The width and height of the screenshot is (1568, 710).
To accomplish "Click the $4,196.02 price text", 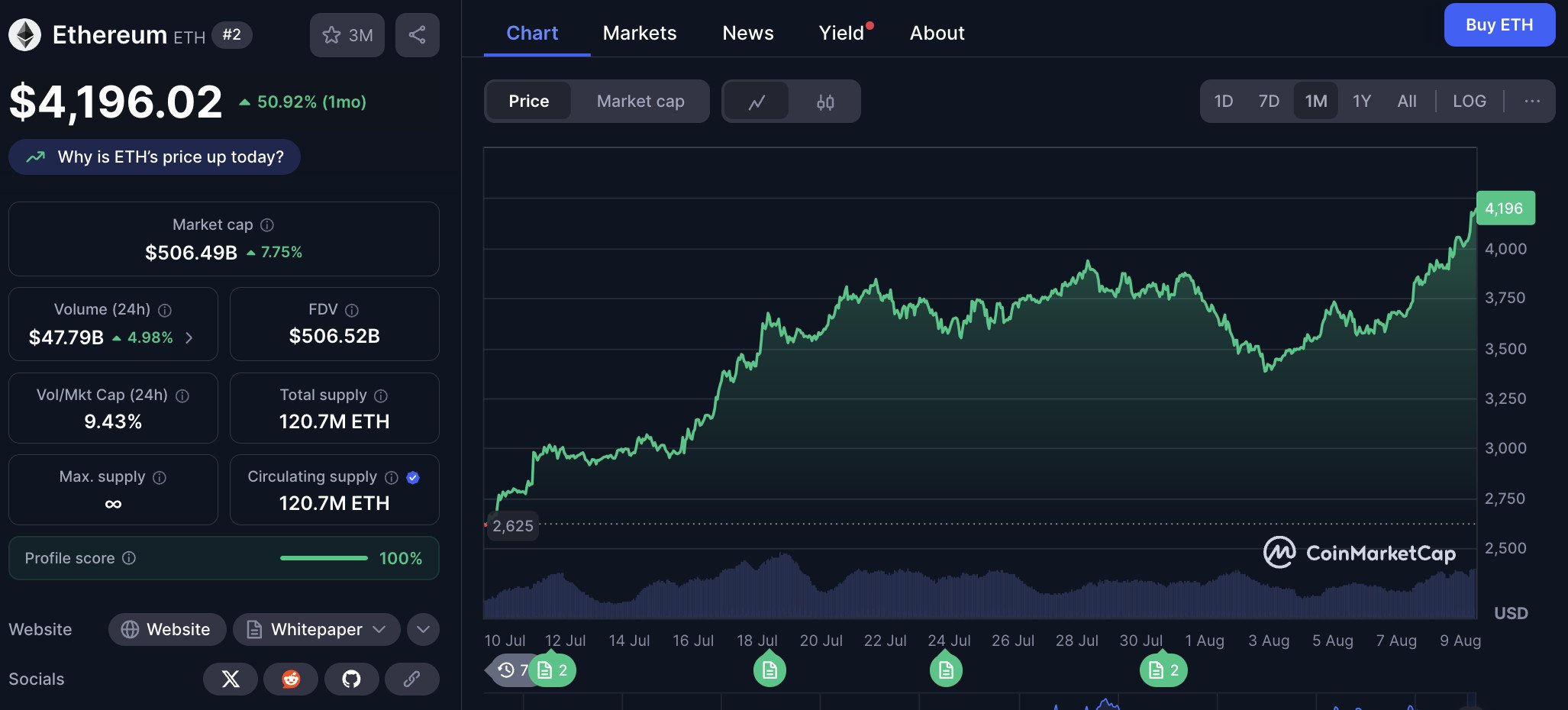I will pyautogui.click(x=116, y=102).
